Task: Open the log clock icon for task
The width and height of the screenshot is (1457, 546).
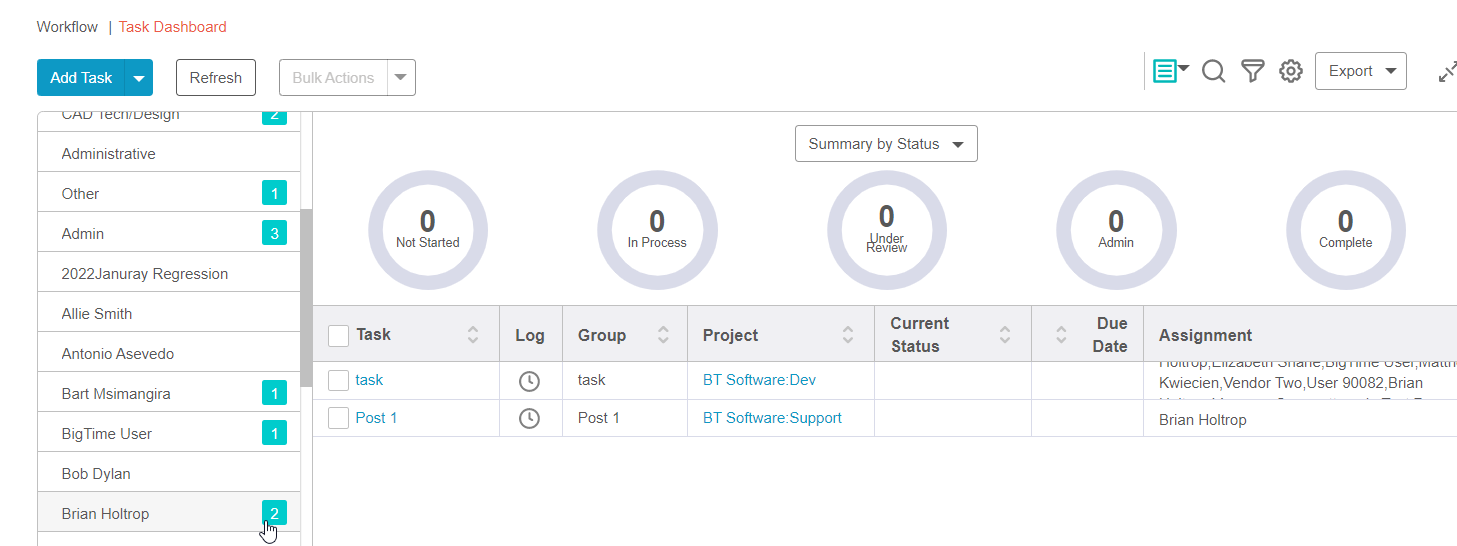Action: tap(529, 381)
